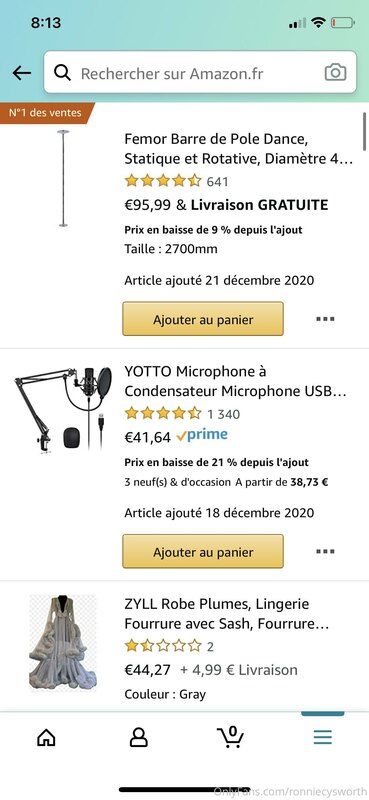Open ZYLL Robe Plumes product title
The width and height of the screenshot is (369, 800).
[226, 614]
